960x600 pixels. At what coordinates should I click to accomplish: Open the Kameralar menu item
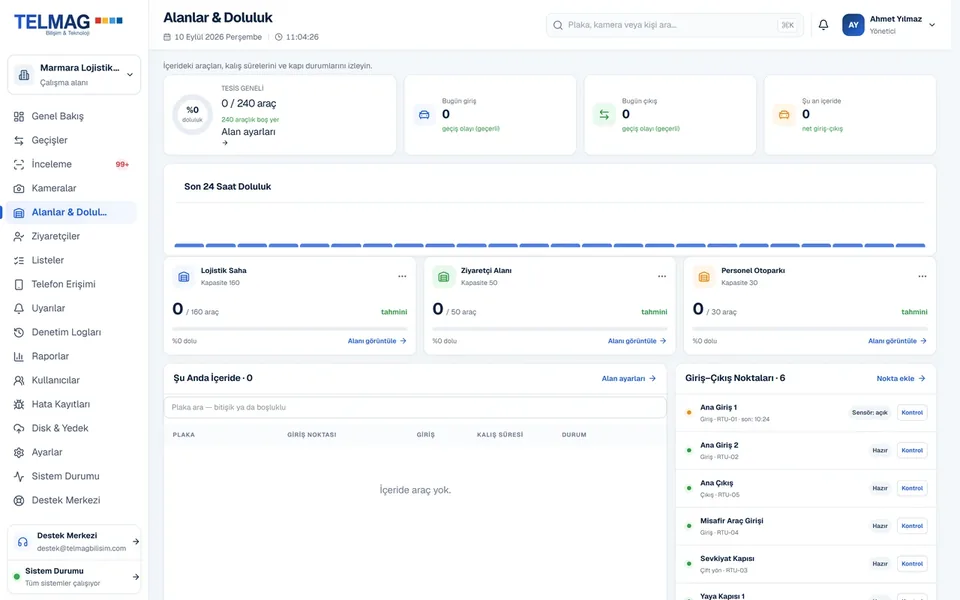(71, 189)
